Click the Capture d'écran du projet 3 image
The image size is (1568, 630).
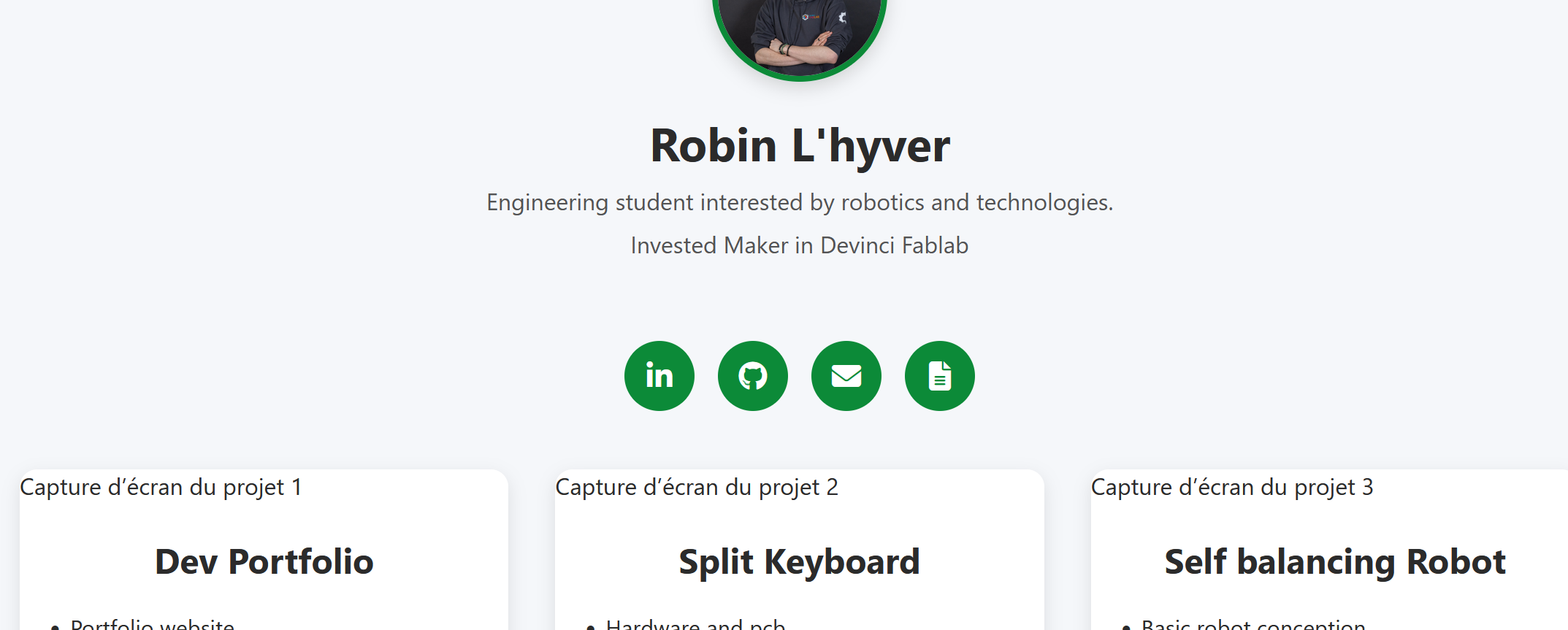[1232, 487]
